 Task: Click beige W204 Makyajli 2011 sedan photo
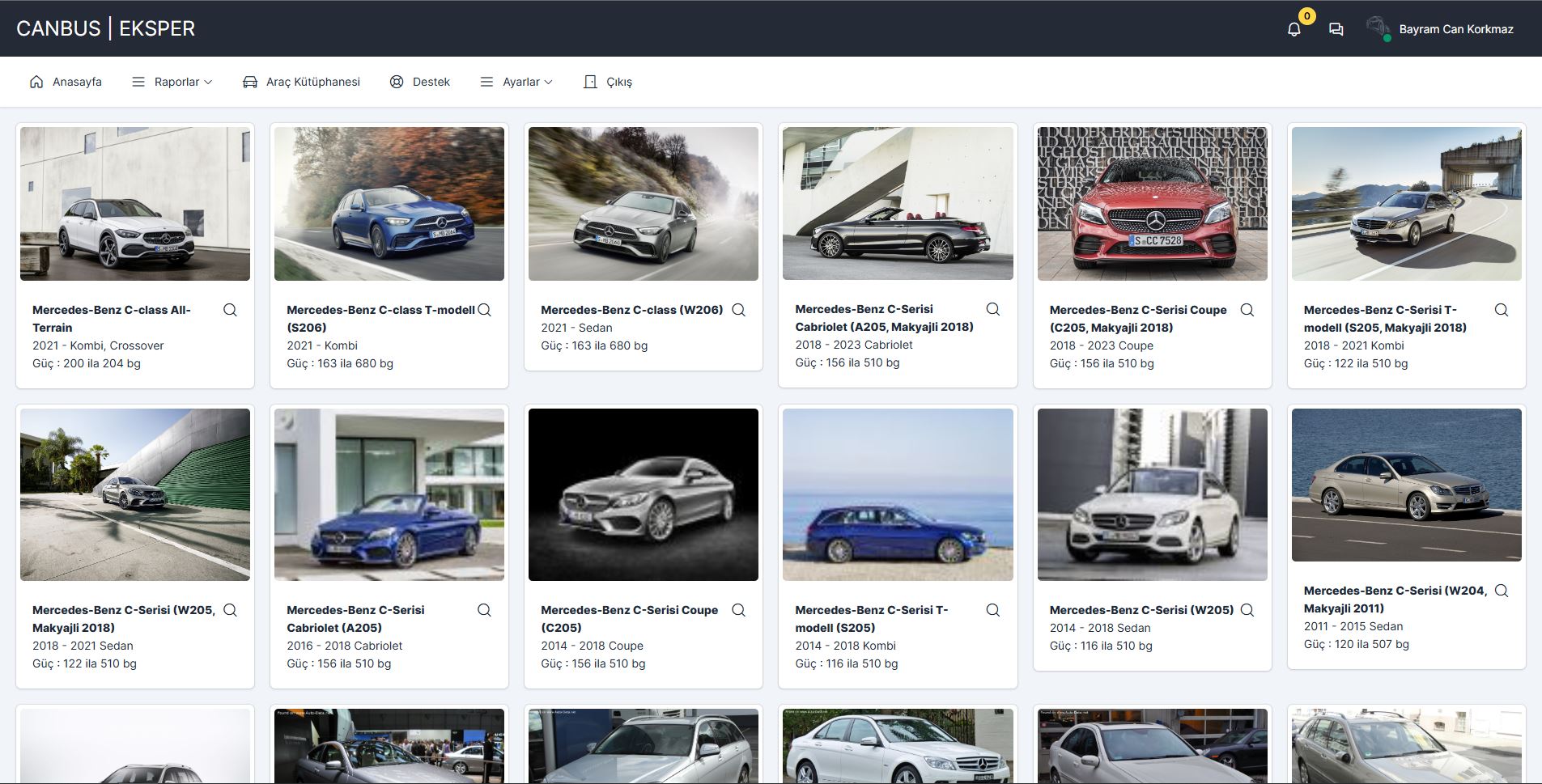tap(1407, 485)
